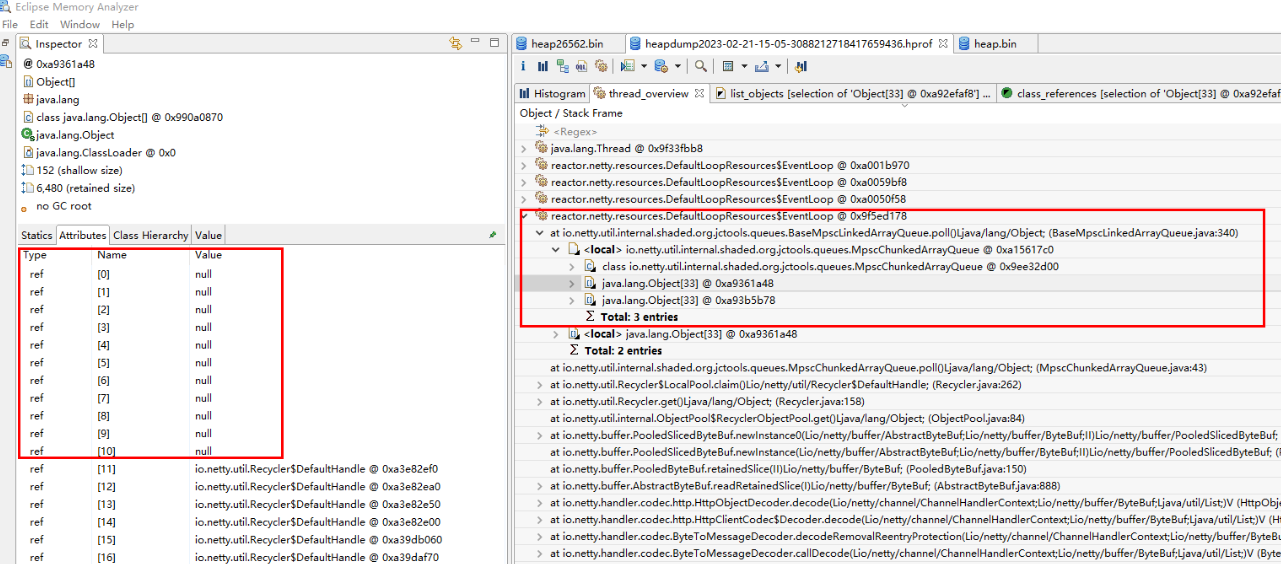Open the Overview info icon in toolbar

tap(523, 66)
